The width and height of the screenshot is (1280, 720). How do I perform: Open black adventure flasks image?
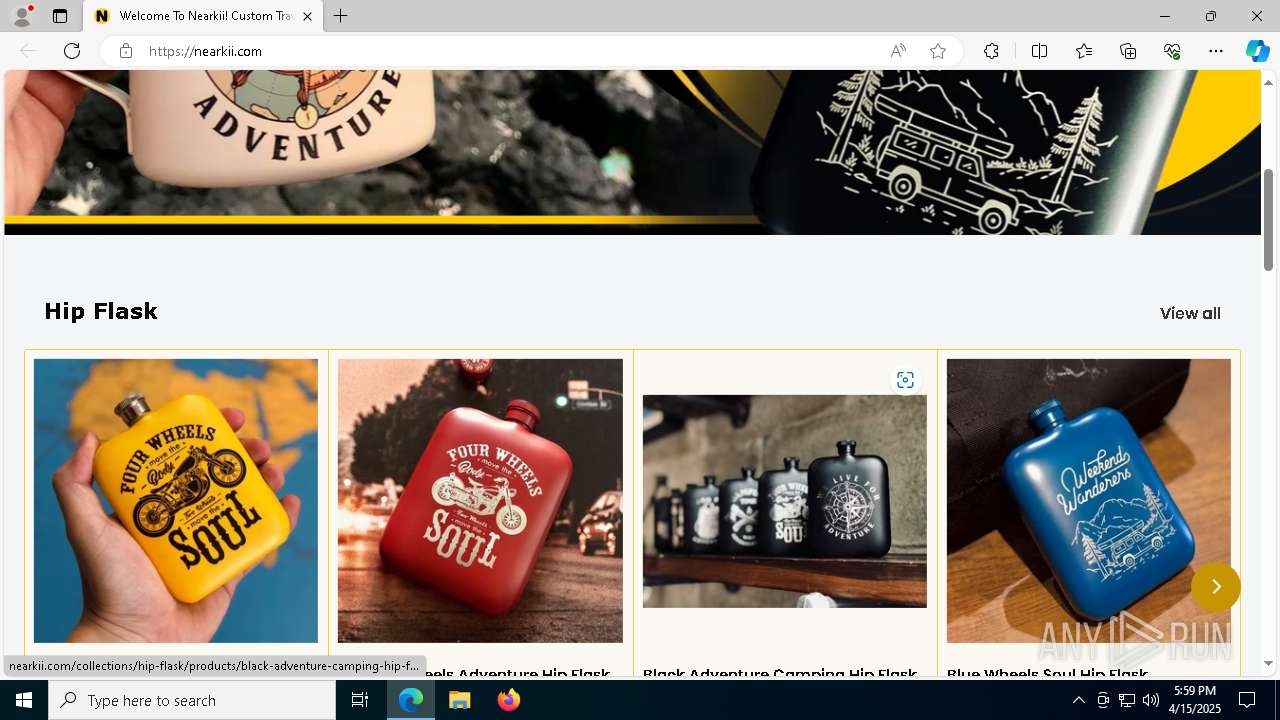785,501
